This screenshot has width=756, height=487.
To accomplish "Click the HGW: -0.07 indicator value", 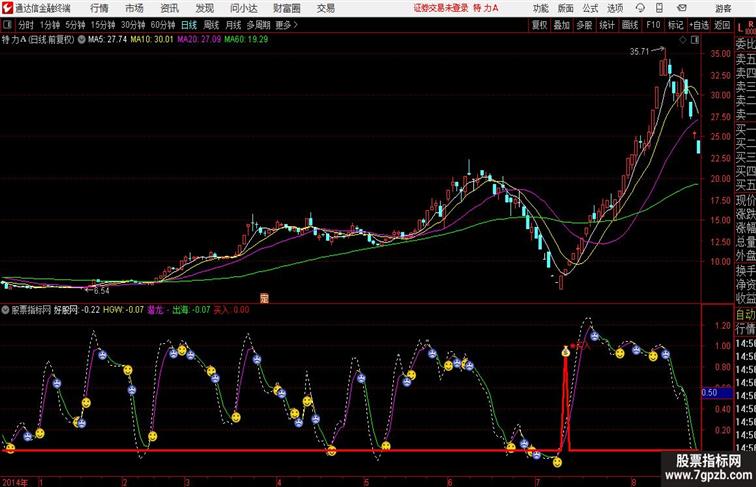I will [x=123, y=310].
